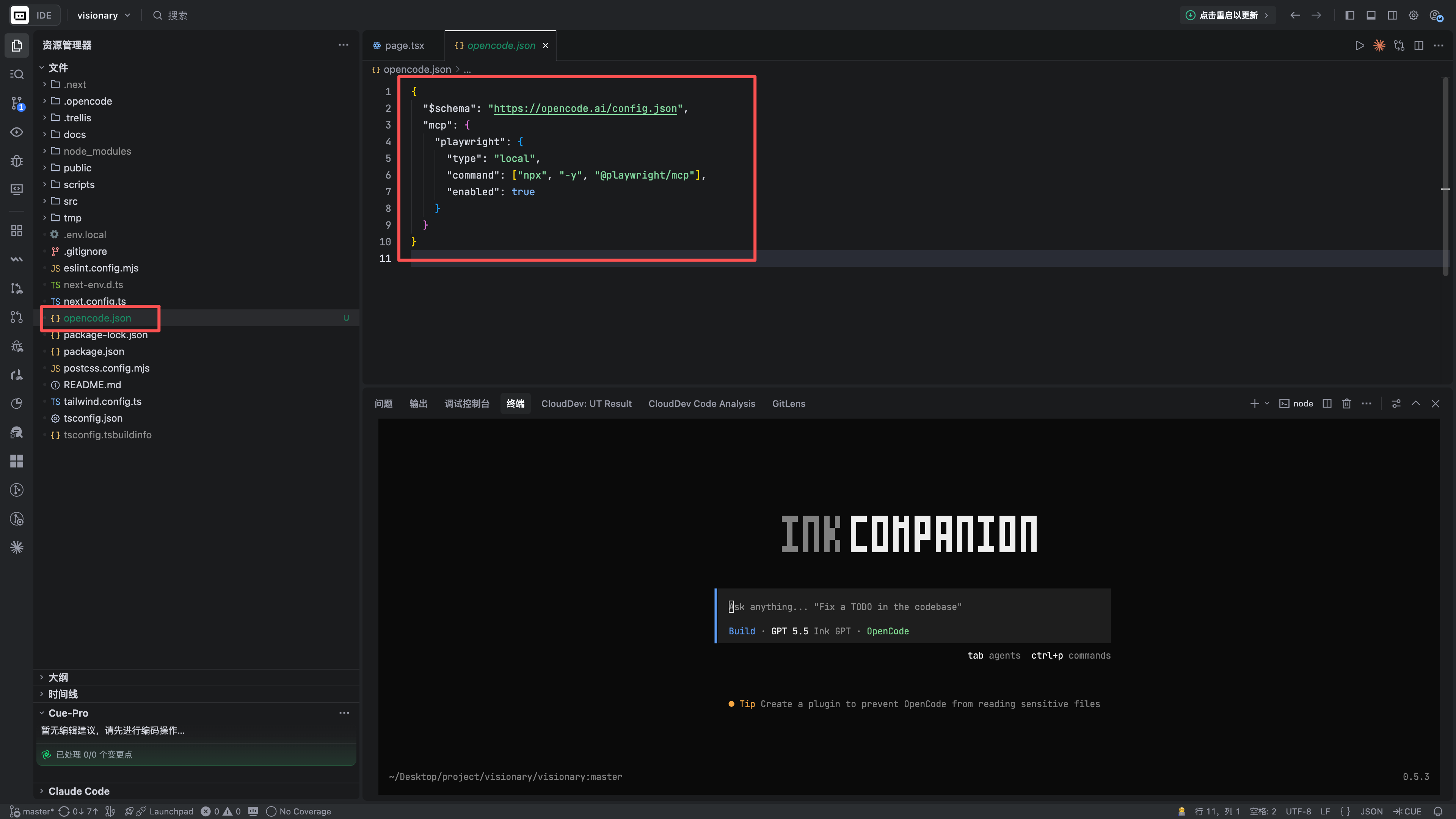1456x819 pixels.
Task: Add a new terminal with plus icon
Action: [x=1254, y=403]
